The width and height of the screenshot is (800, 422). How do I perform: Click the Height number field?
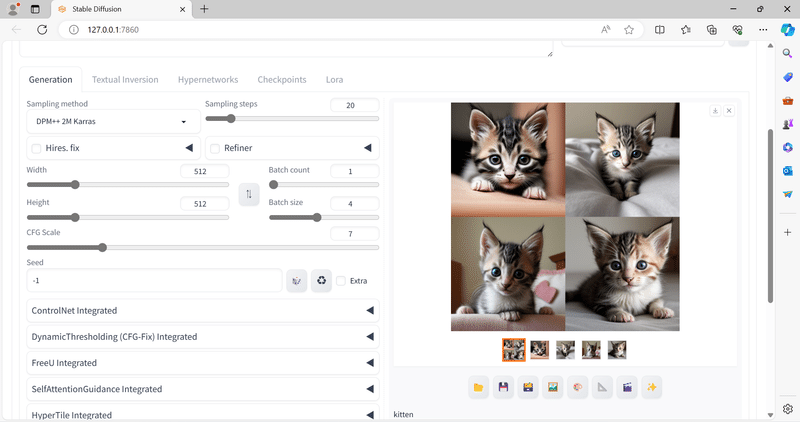(205, 204)
